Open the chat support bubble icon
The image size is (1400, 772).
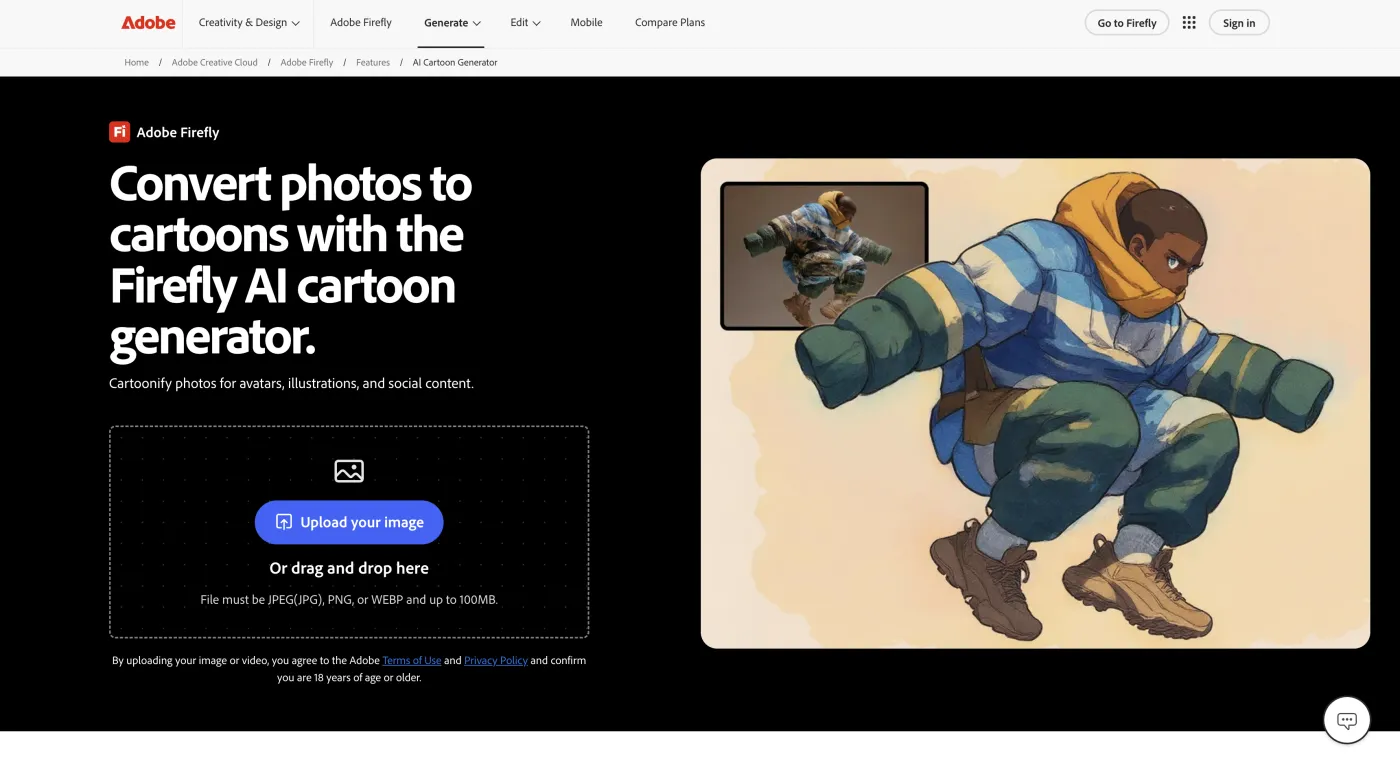coord(1346,720)
